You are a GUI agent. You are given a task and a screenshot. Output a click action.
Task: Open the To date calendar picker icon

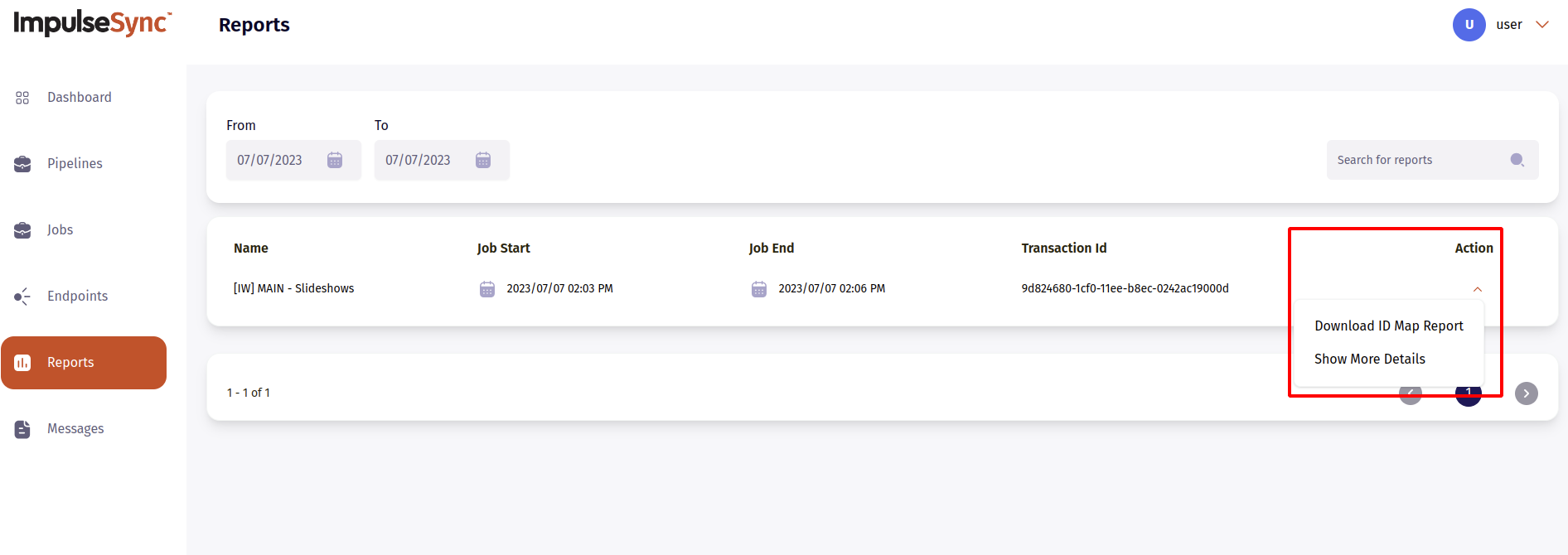click(483, 160)
